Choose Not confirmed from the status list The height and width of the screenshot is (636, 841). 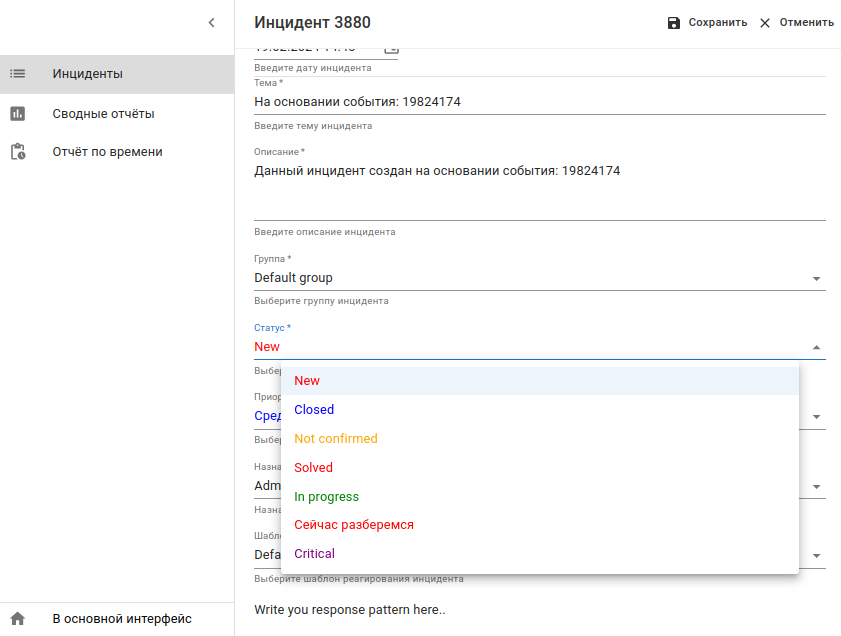[x=336, y=439]
